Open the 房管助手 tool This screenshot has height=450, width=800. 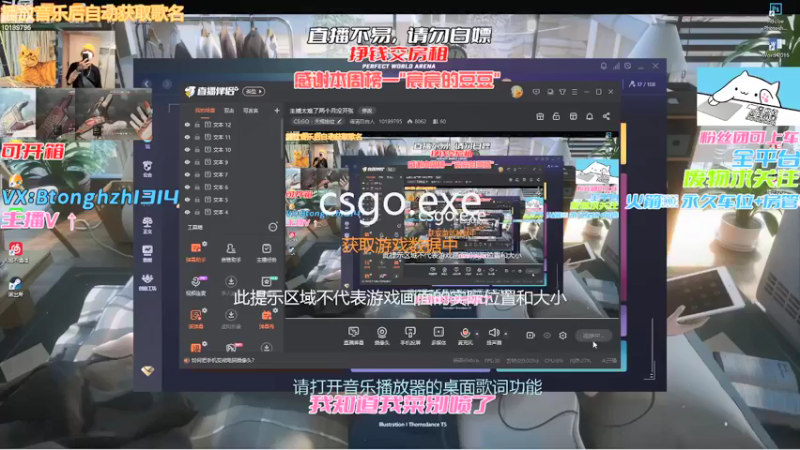(231, 252)
